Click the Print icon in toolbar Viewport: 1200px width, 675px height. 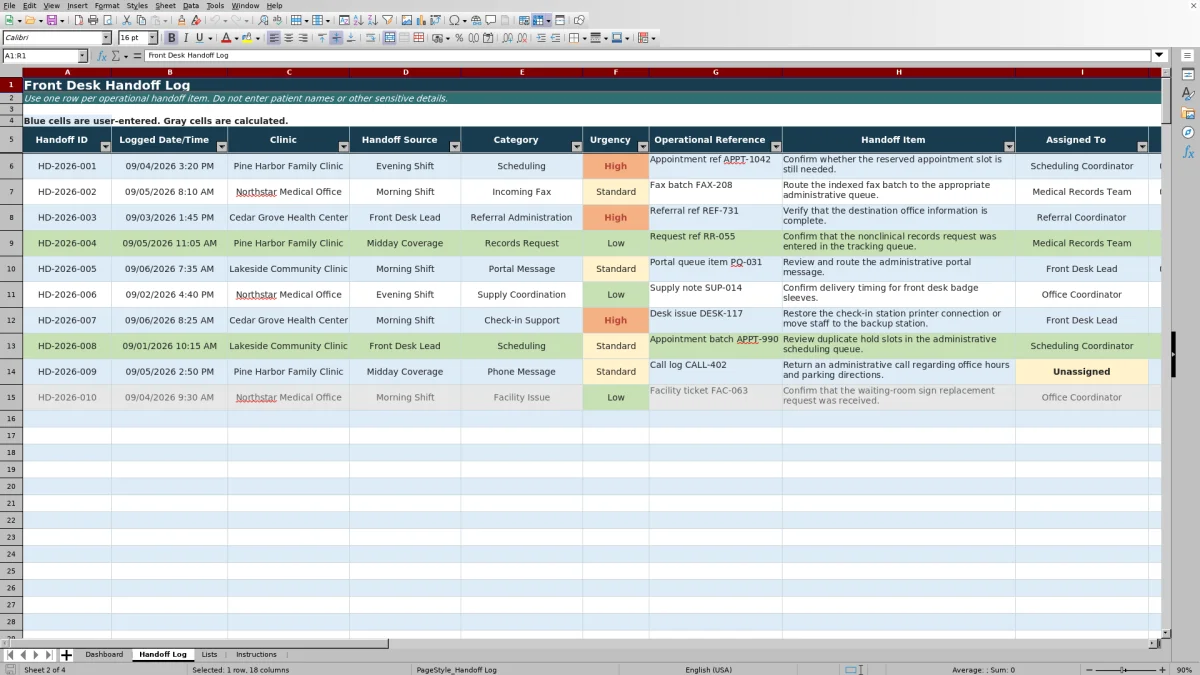click(92, 20)
